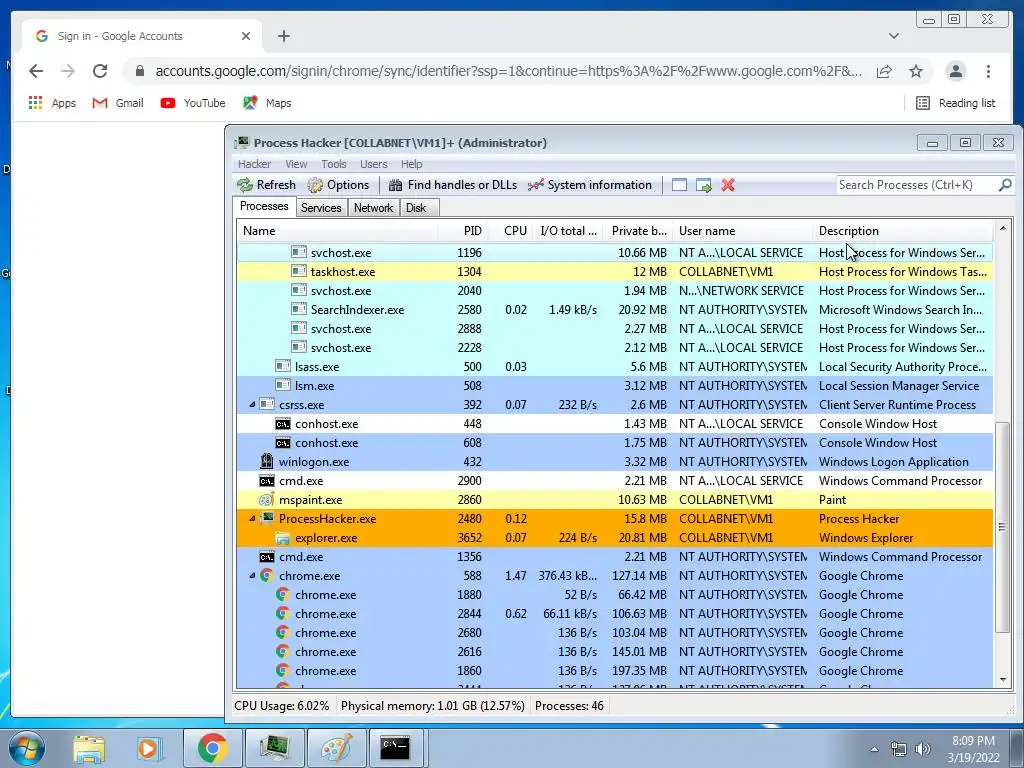This screenshot has width=1024, height=768.
Task: Open Options from the gear icon
Action: tap(315, 185)
